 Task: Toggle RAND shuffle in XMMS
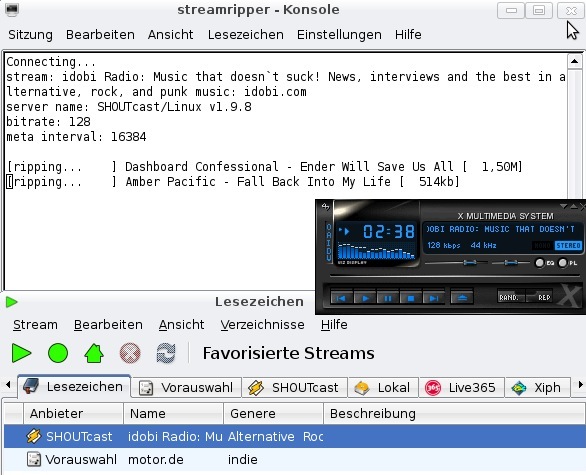tap(511, 297)
